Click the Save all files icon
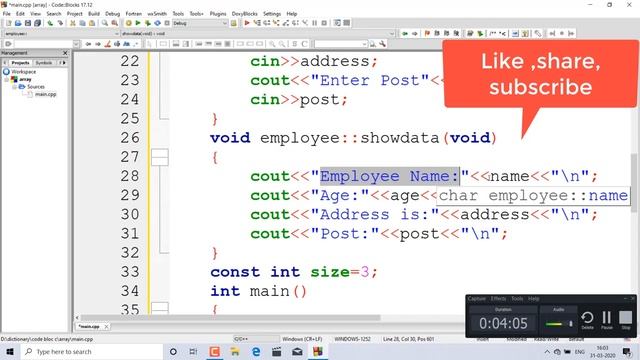 pyautogui.click(x=38, y=23)
